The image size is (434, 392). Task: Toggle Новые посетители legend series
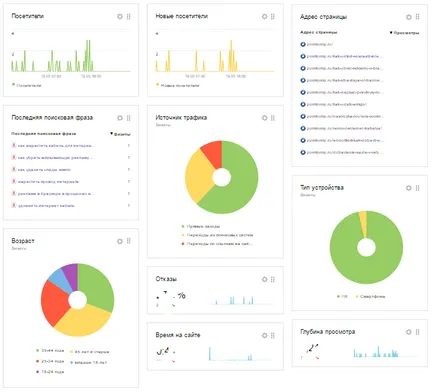click(178, 86)
